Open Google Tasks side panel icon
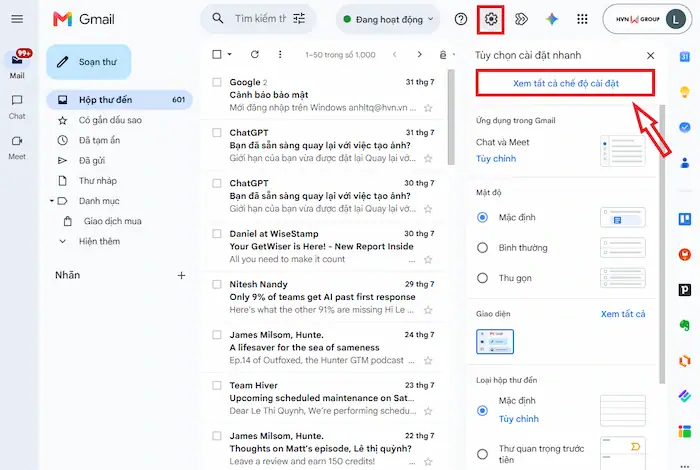 [x=684, y=127]
